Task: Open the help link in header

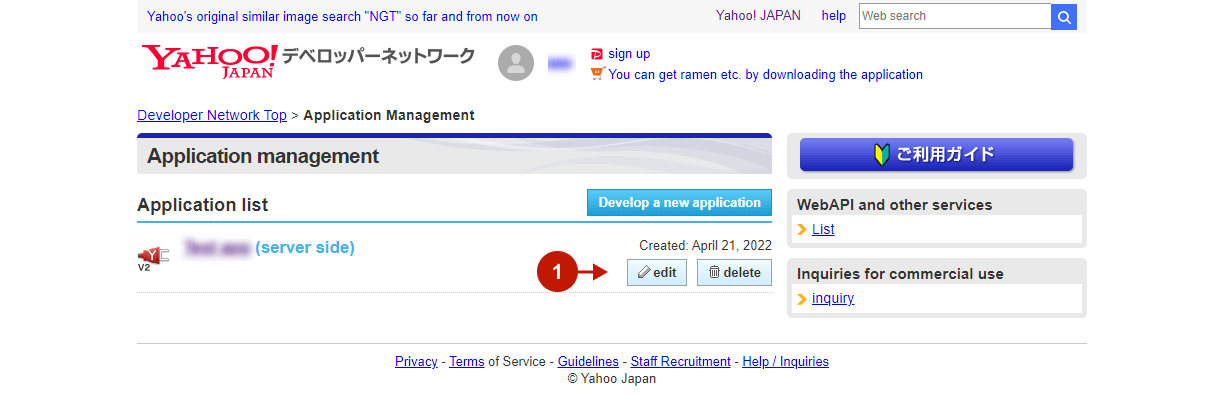Action: (x=834, y=16)
